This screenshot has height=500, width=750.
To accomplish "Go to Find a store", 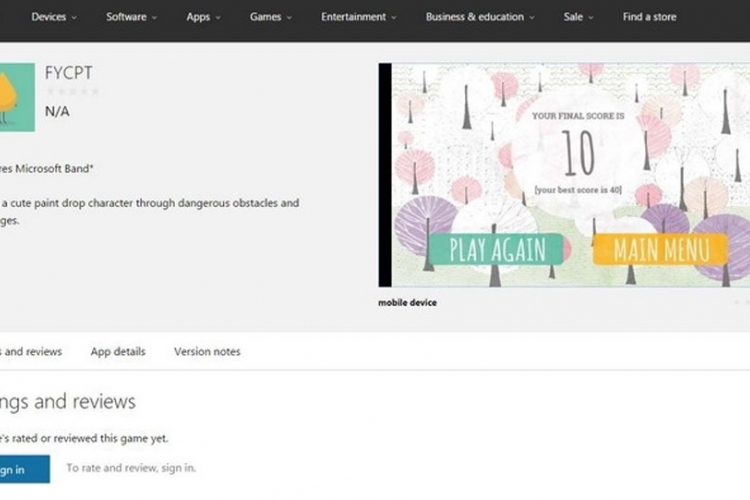I will click(649, 17).
